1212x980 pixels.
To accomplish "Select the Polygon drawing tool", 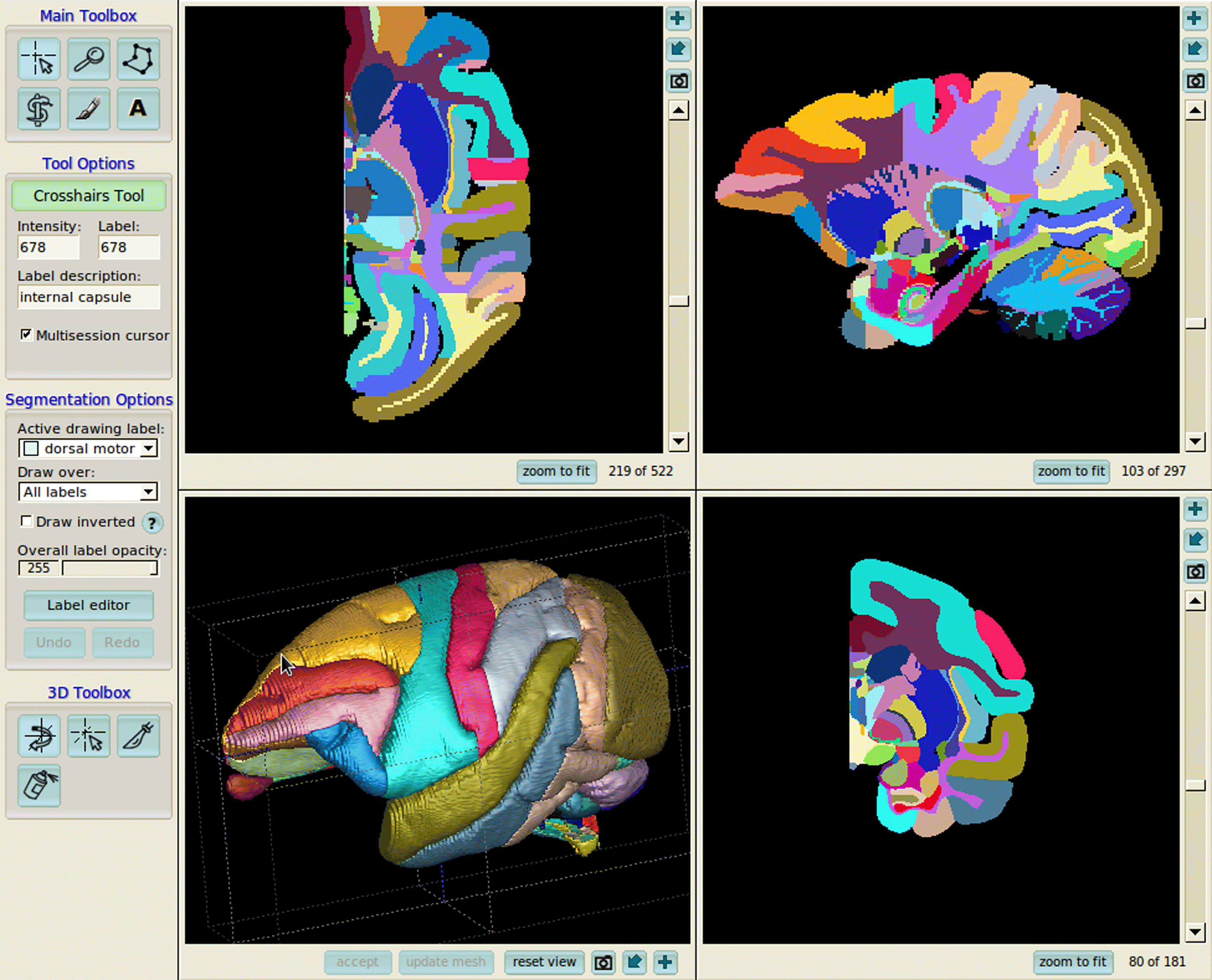I will (138, 59).
